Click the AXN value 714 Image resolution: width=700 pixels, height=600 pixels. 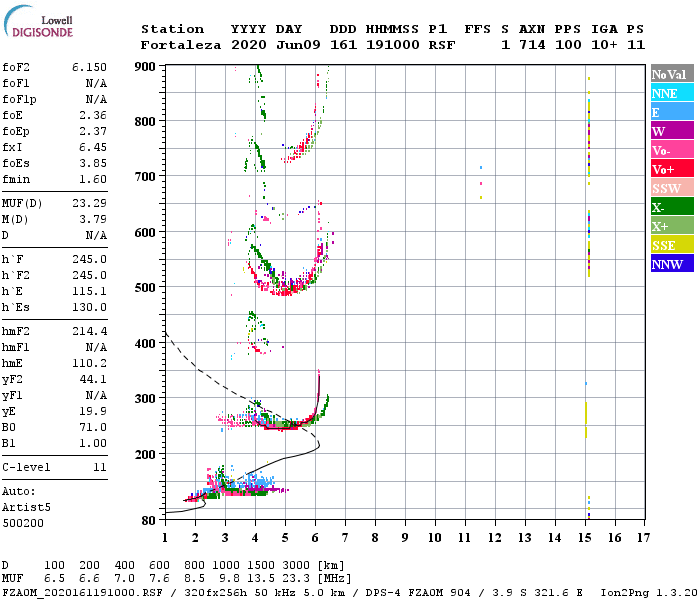coord(532,45)
